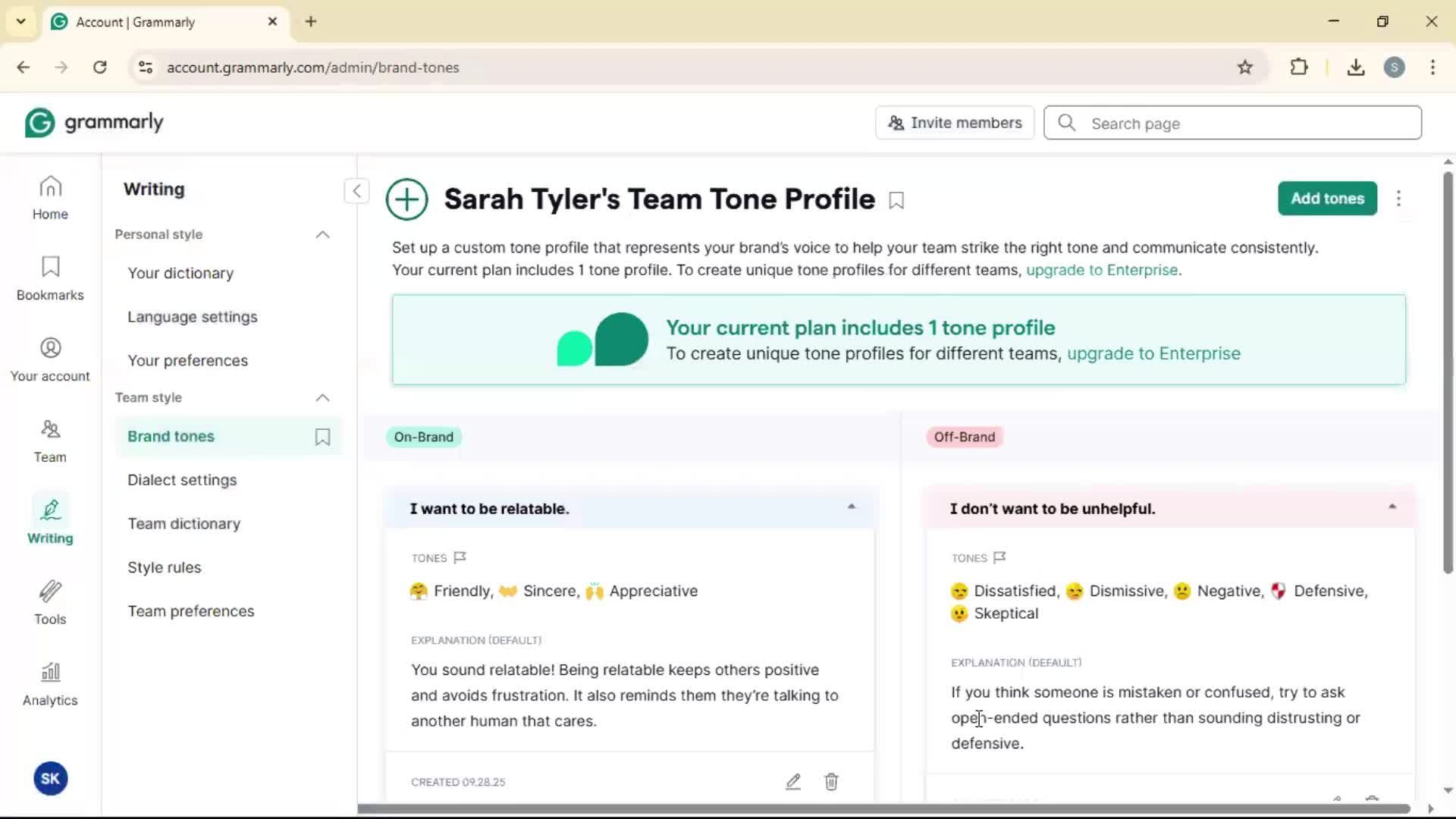
Task: Bookmark the Team Tone Profile title
Action: click(896, 201)
